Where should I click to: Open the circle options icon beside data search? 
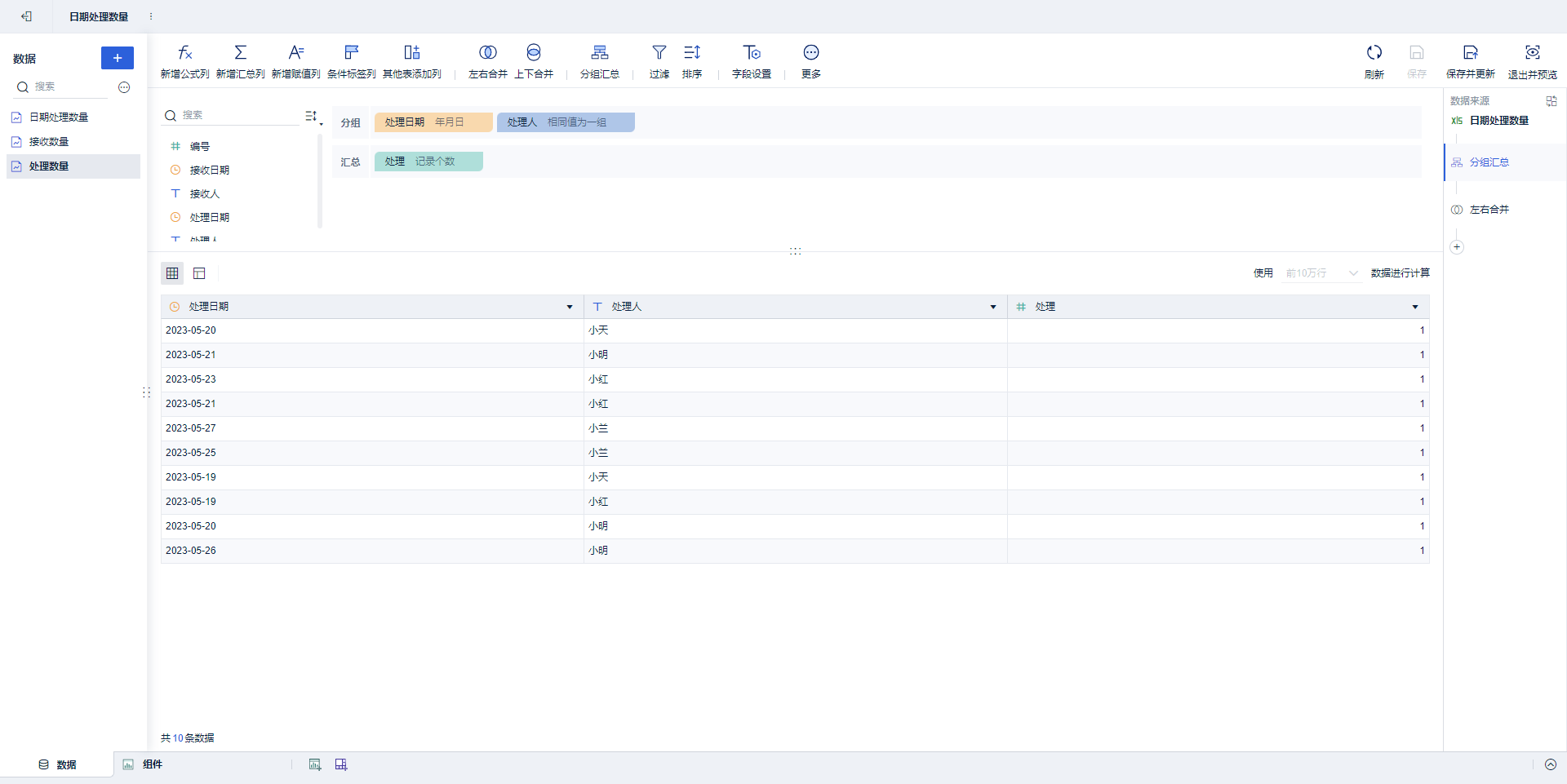(124, 87)
